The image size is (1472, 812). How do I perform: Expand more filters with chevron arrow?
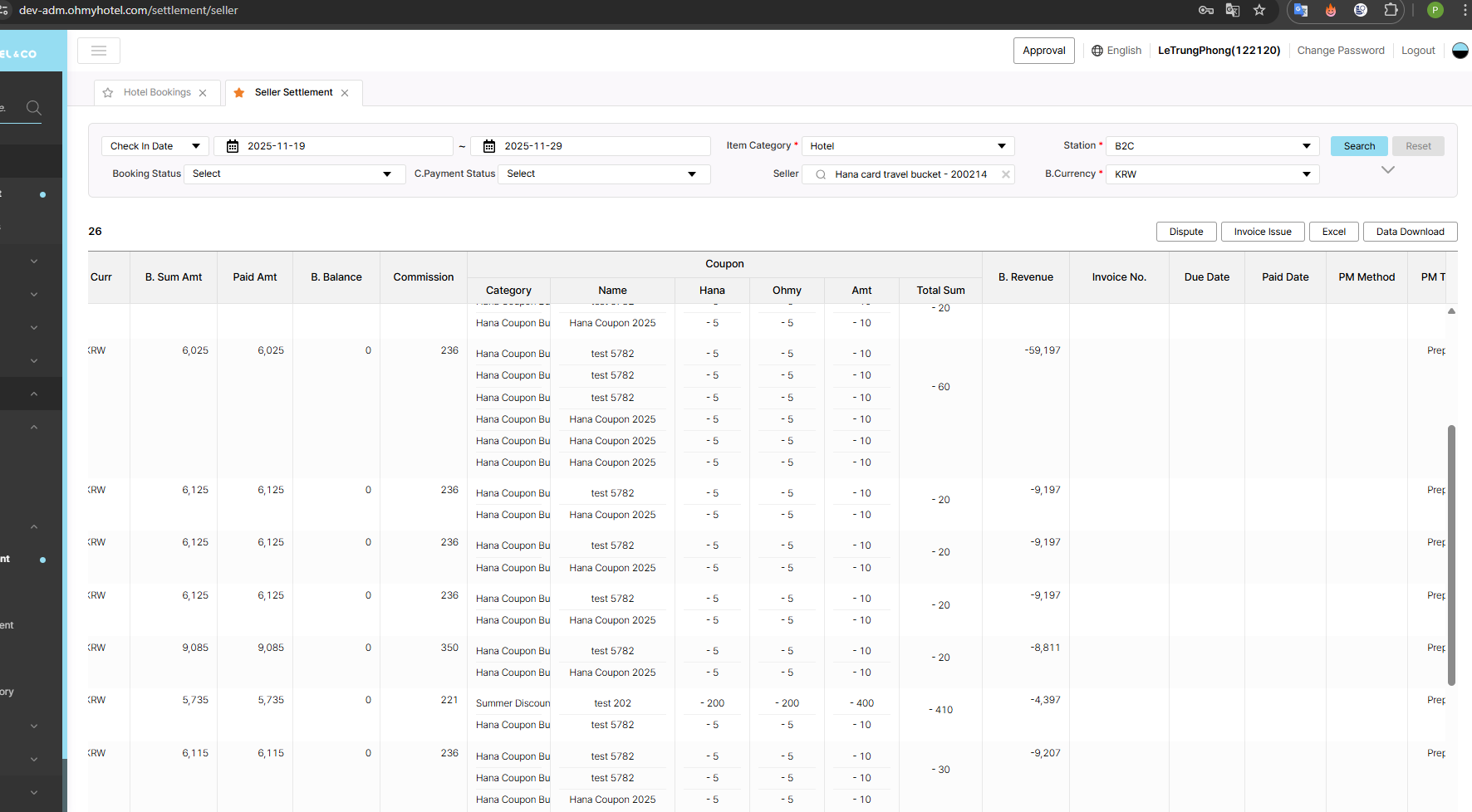point(1387,170)
